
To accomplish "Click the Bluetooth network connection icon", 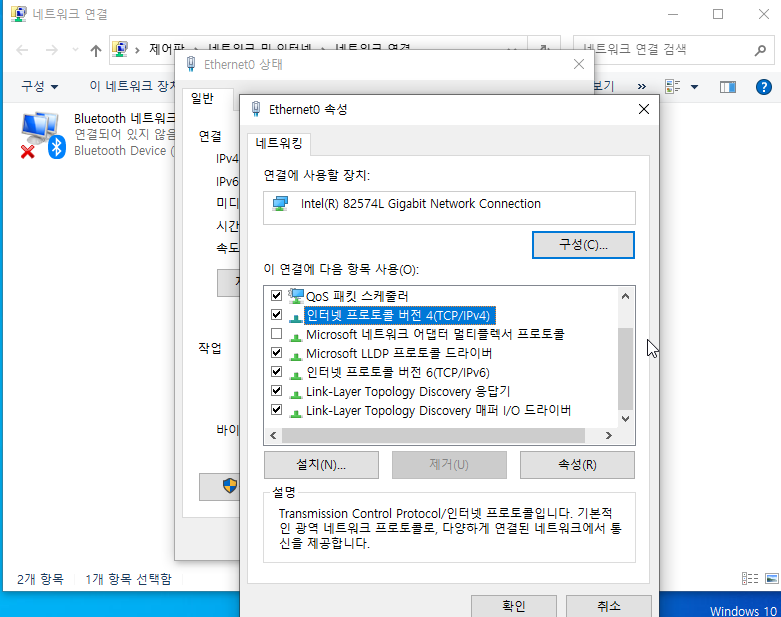I will click(43, 135).
